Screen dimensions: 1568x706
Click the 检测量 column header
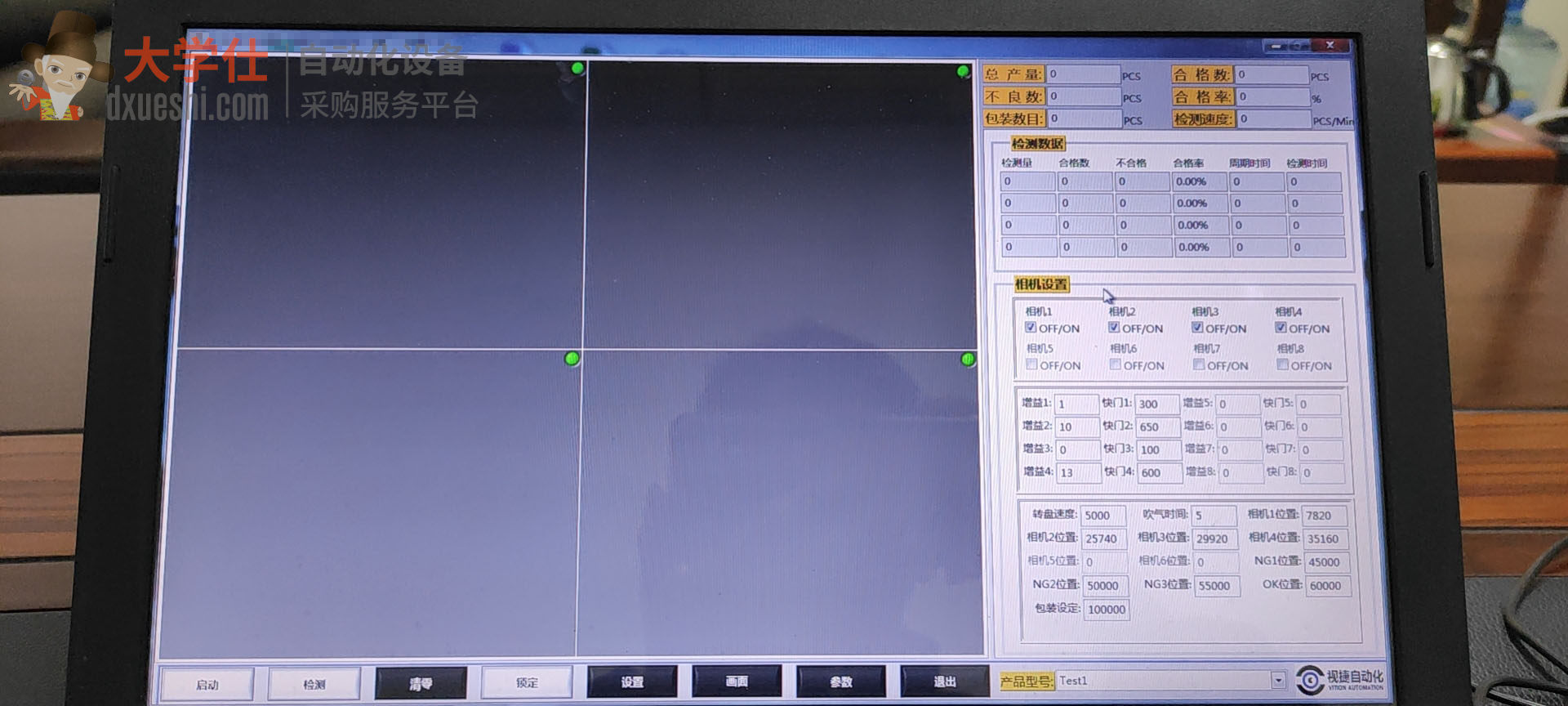coord(1017,163)
